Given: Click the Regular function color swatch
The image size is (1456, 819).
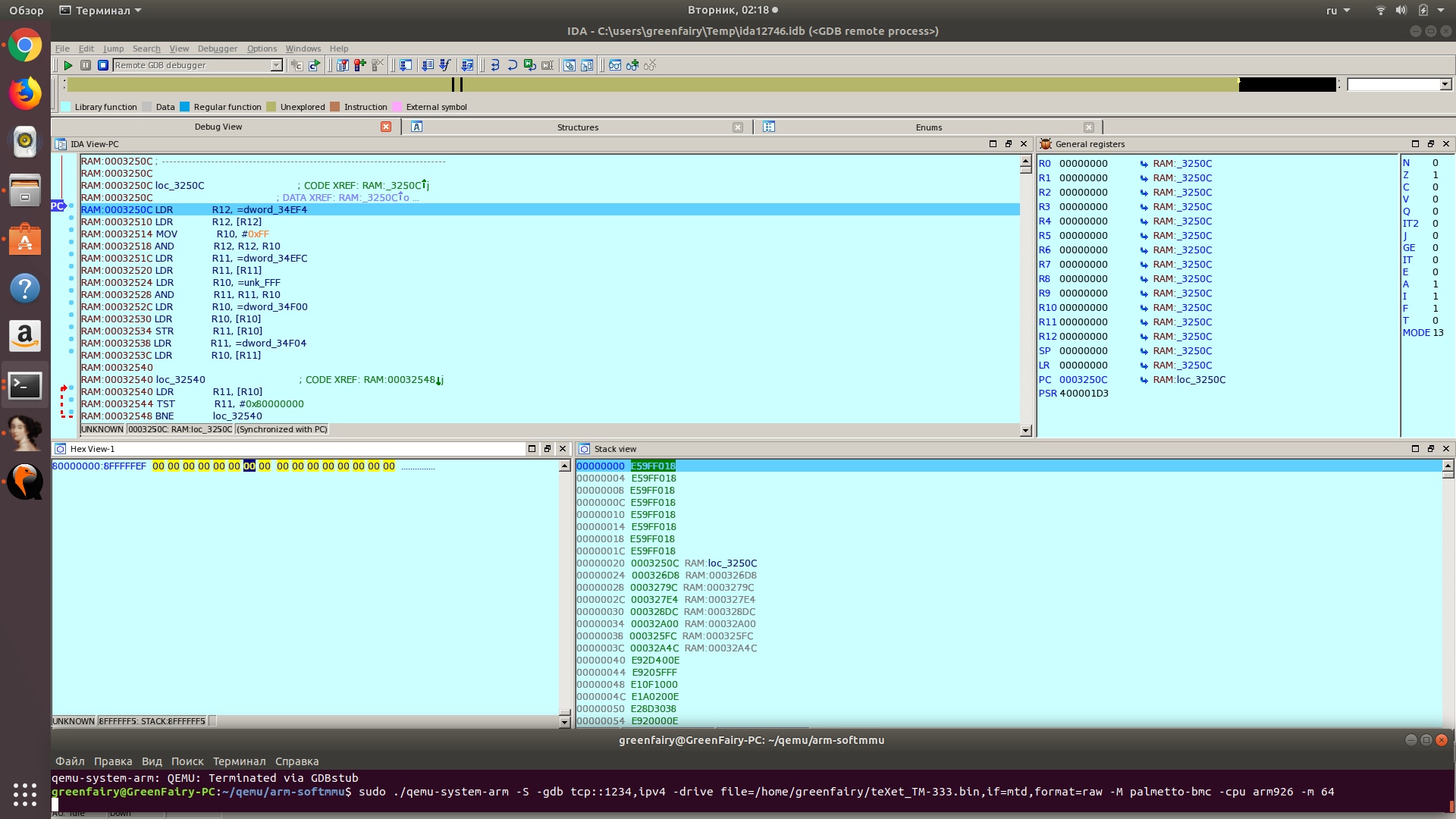Looking at the screenshot, I should [184, 107].
